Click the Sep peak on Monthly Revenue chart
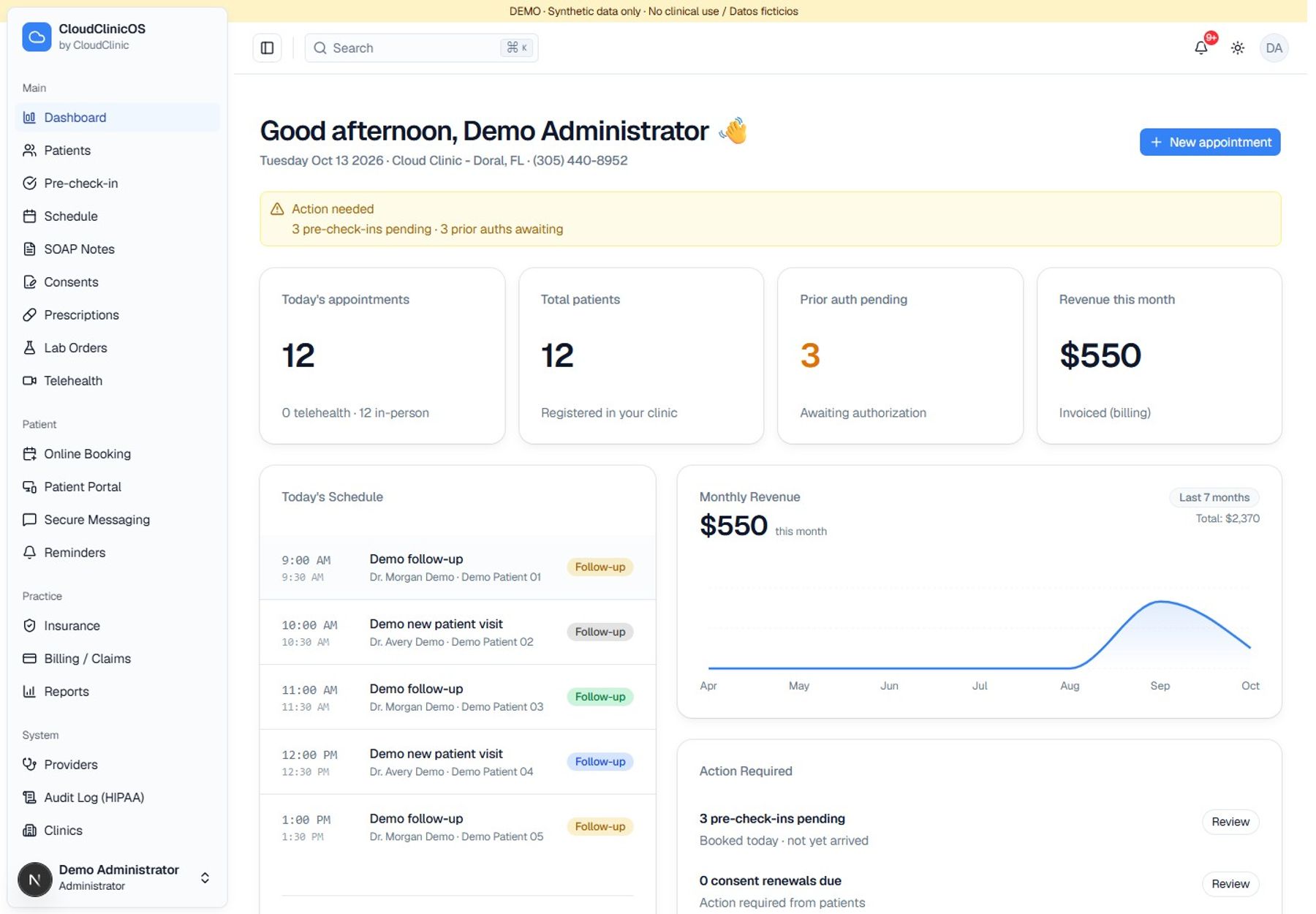This screenshot has width=1316, height=914. tap(1161, 602)
